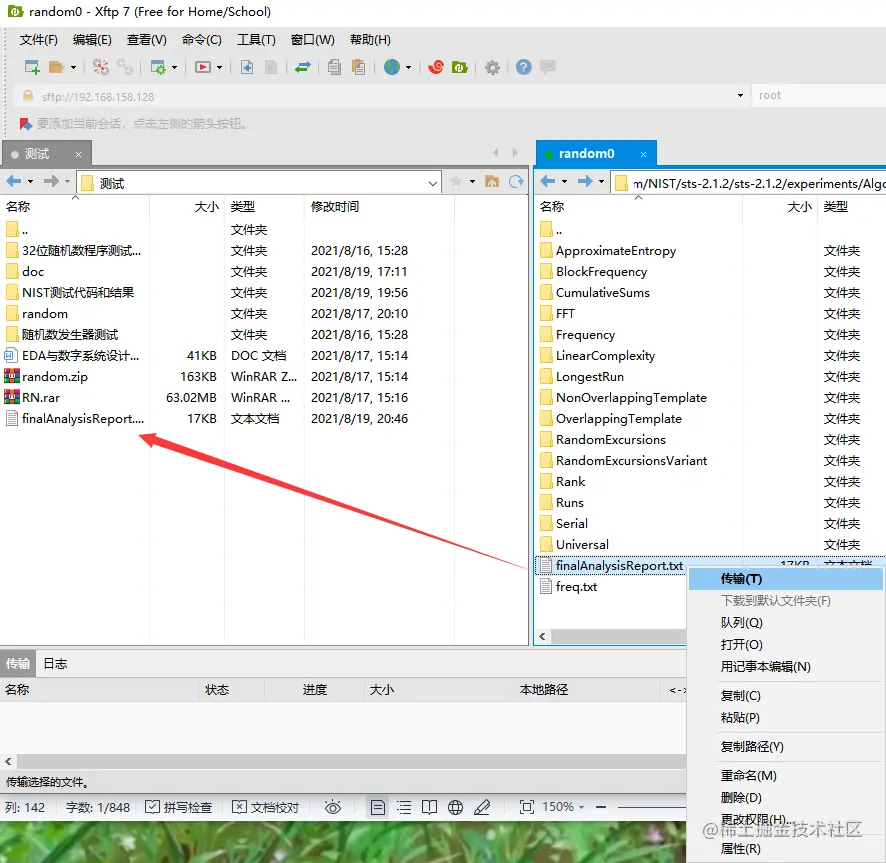Click the local pane home folder icon
Screen dimensions: 886x863
492,181
